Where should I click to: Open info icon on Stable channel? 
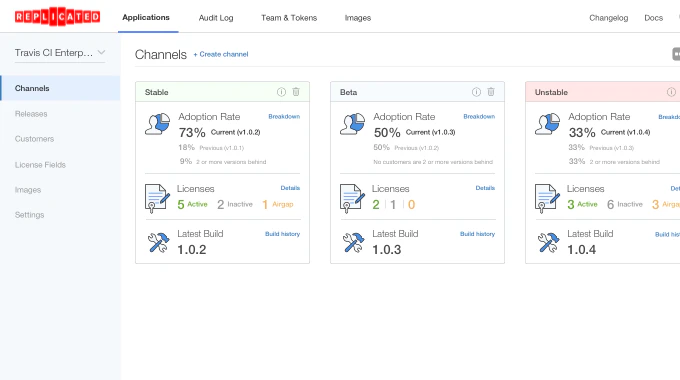[281, 92]
